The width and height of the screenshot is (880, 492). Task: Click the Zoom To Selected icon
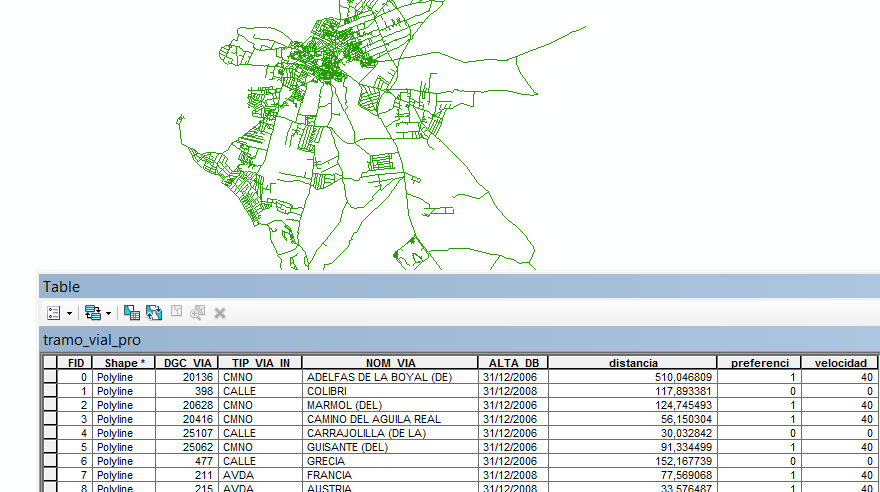coord(198,313)
